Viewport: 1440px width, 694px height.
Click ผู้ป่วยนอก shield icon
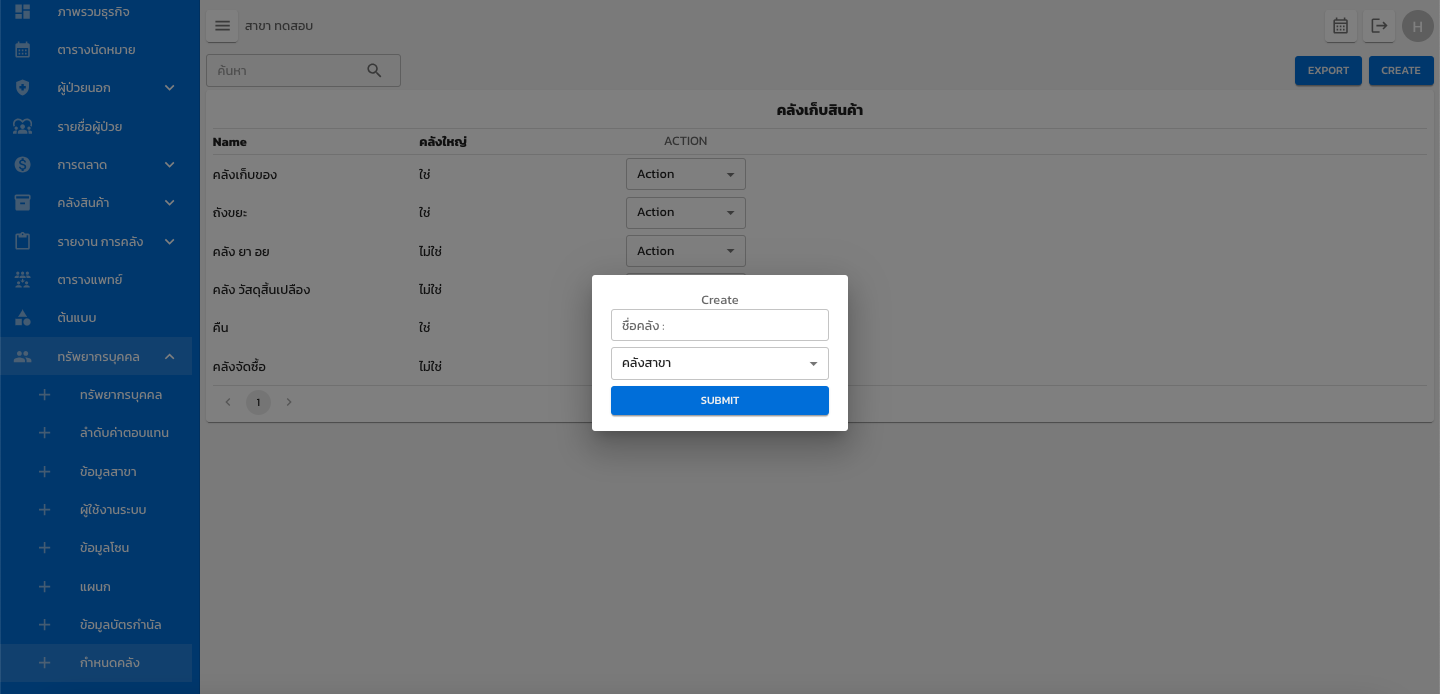click(x=22, y=88)
